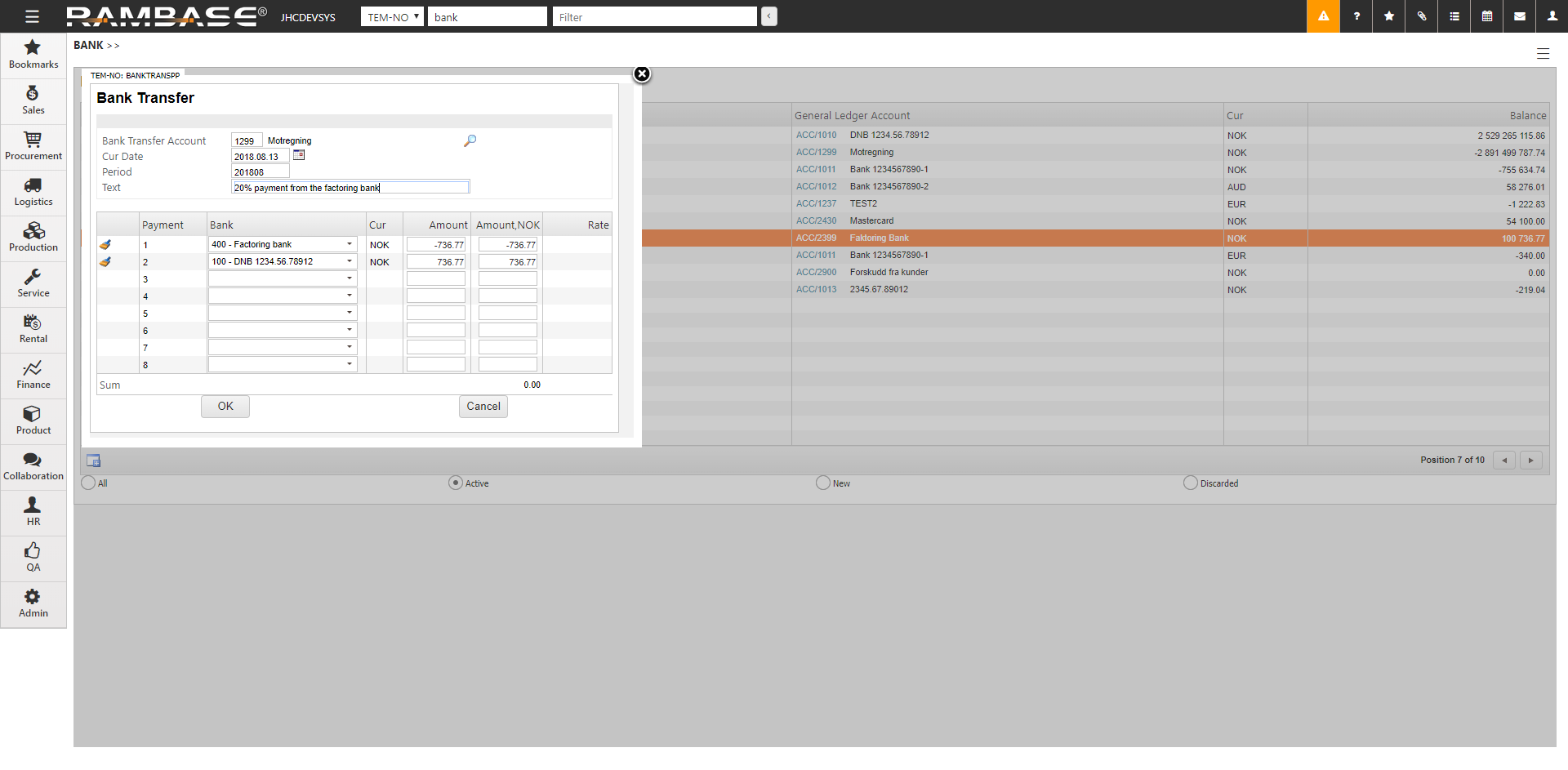
Task: Open the TEM-NO dropdown in top bar
Action: click(392, 17)
